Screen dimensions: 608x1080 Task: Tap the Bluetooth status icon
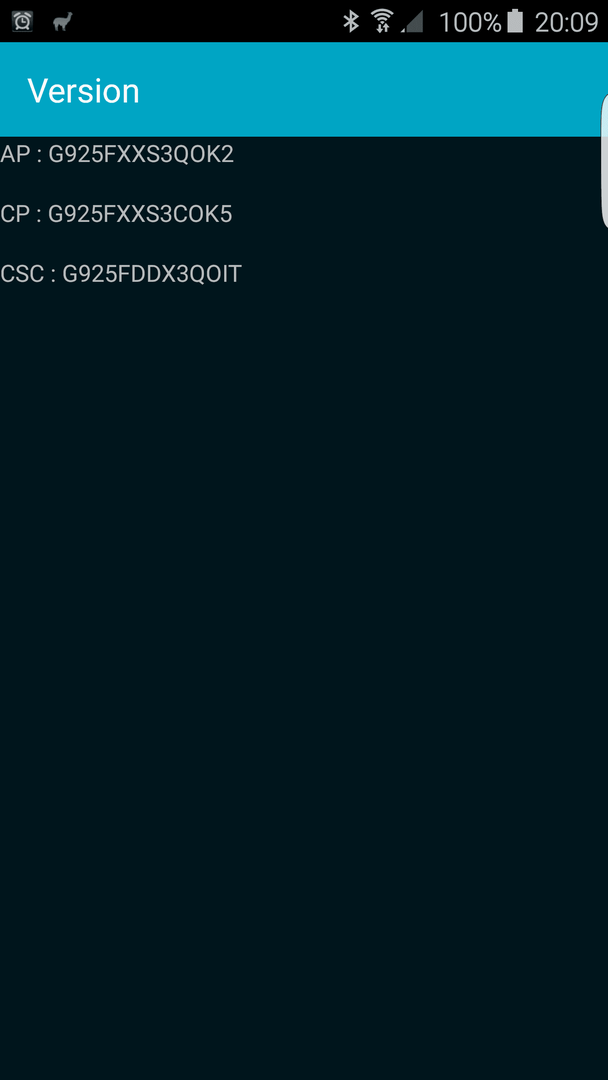pyautogui.click(x=351, y=21)
